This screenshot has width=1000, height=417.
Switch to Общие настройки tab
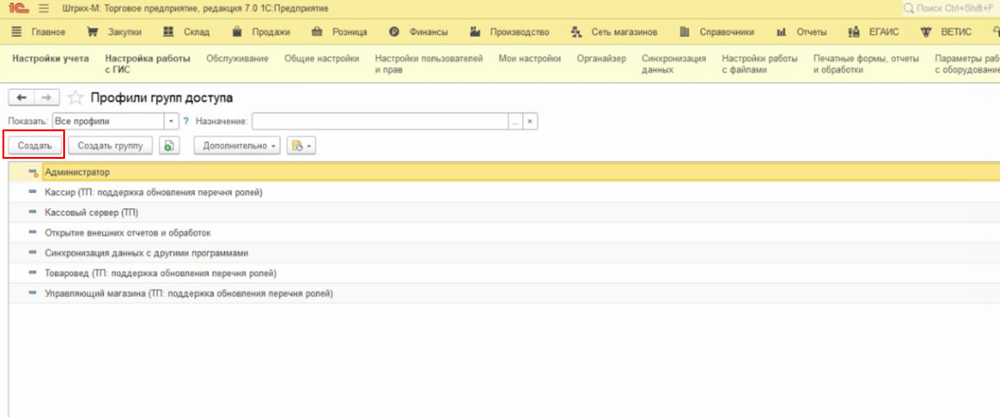click(322, 59)
